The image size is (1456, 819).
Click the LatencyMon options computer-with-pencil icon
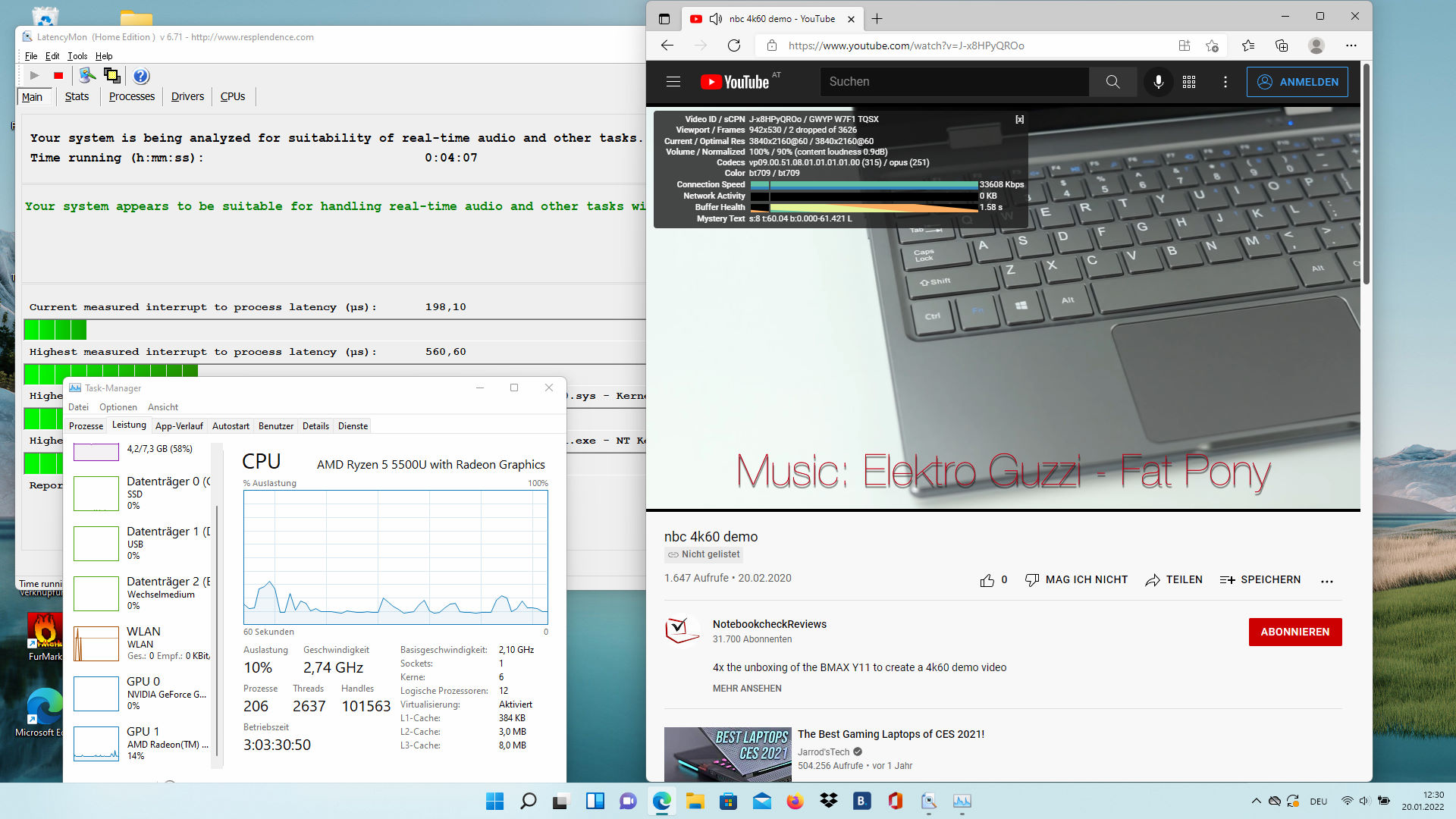87,75
